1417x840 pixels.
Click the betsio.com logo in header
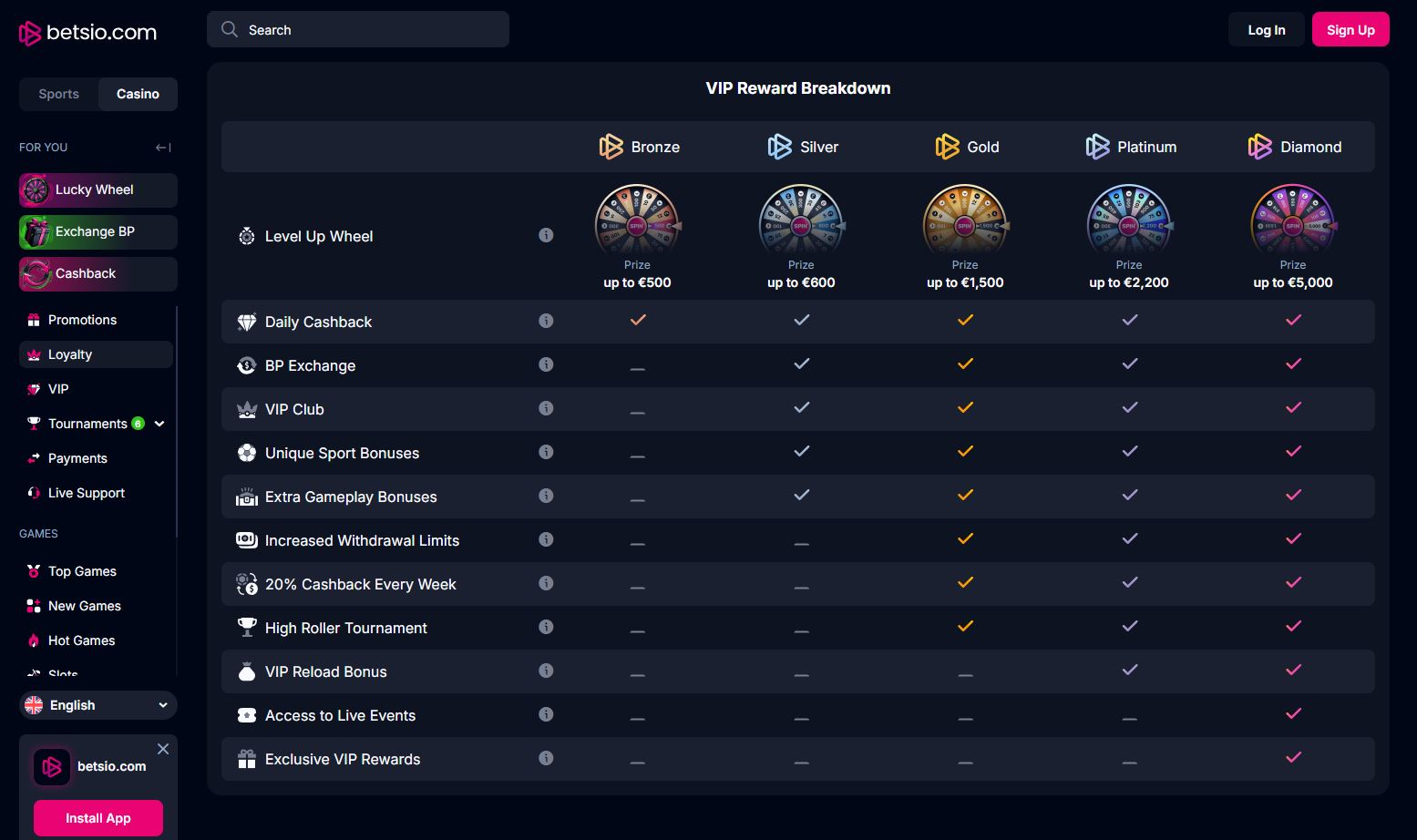point(88,33)
